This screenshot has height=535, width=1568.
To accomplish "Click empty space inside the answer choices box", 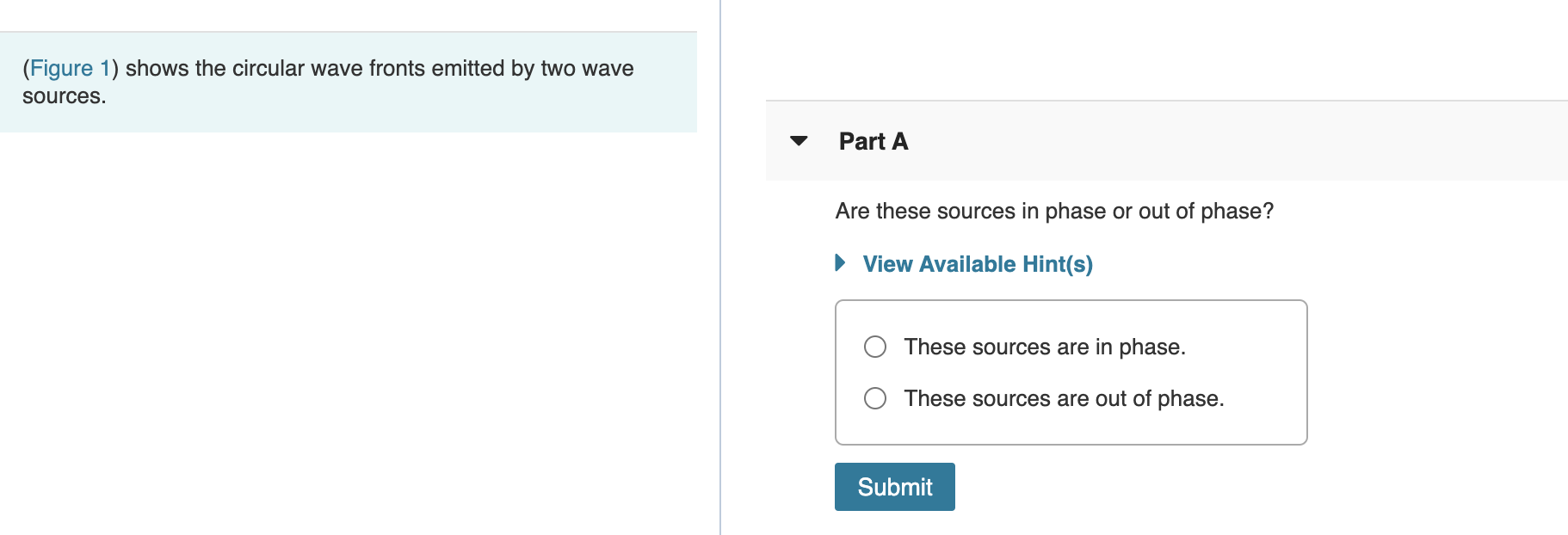I will pos(1256,426).
